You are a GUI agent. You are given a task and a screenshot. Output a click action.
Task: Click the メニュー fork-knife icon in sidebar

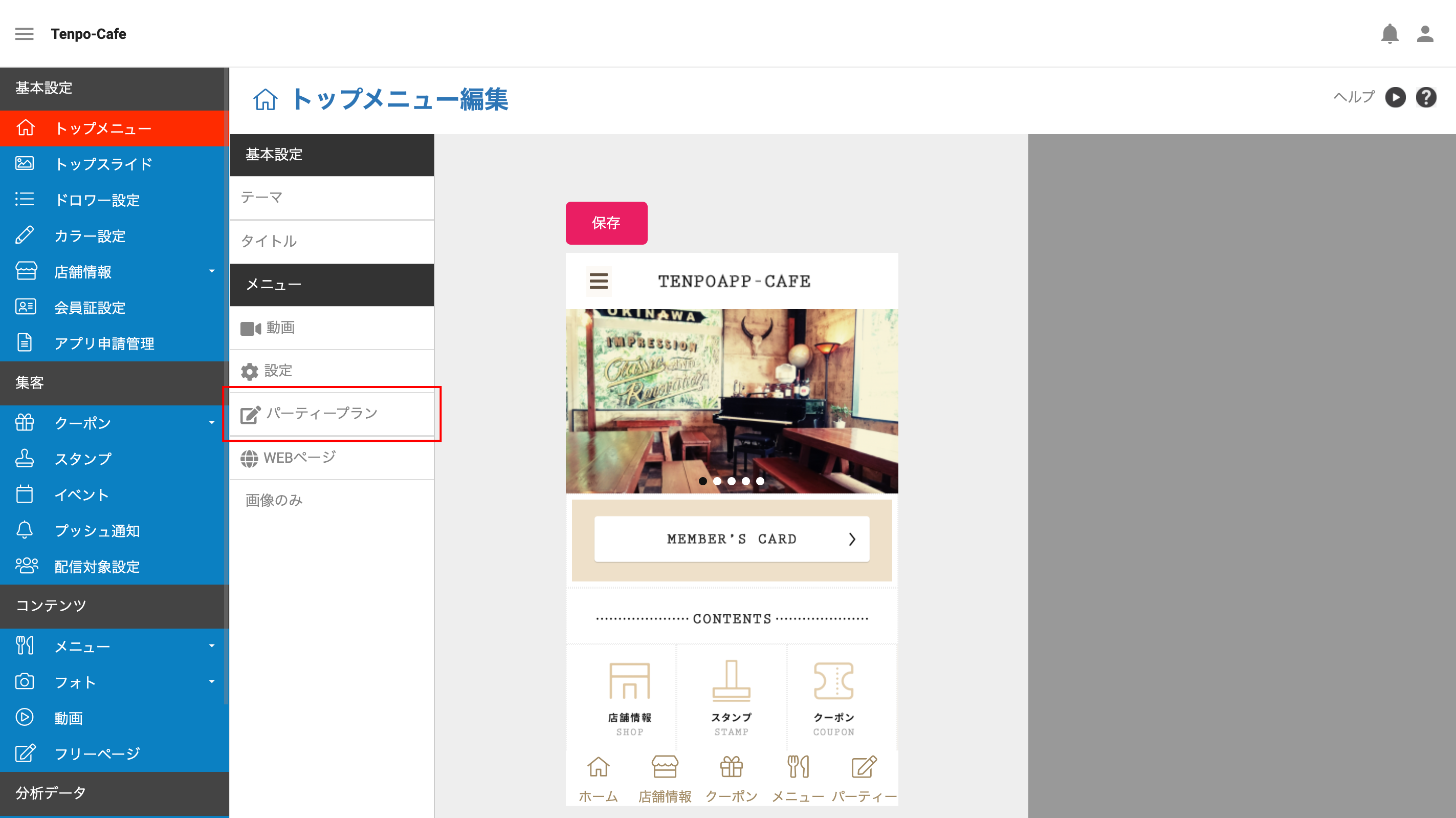click(x=25, y=645)
